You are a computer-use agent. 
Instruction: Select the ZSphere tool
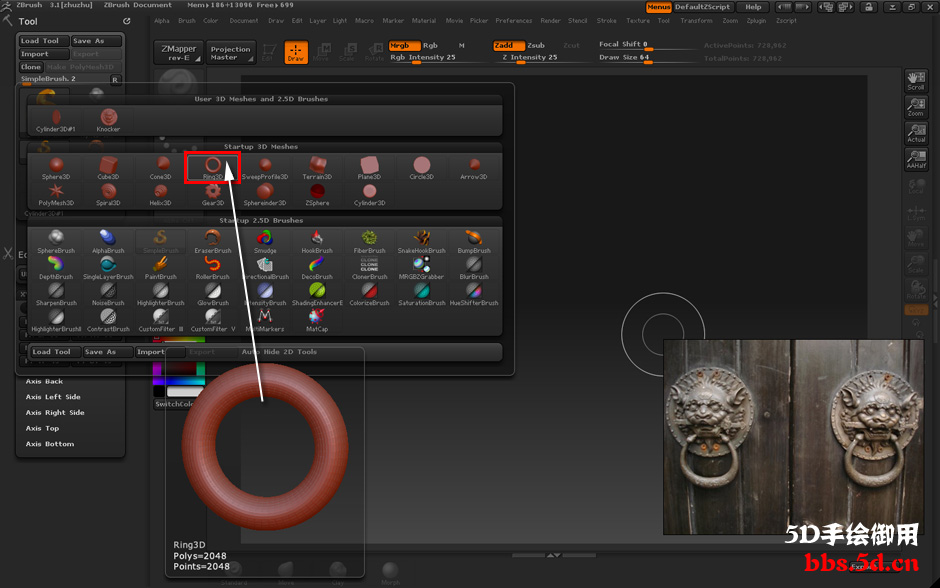click(x=317, y=194)
